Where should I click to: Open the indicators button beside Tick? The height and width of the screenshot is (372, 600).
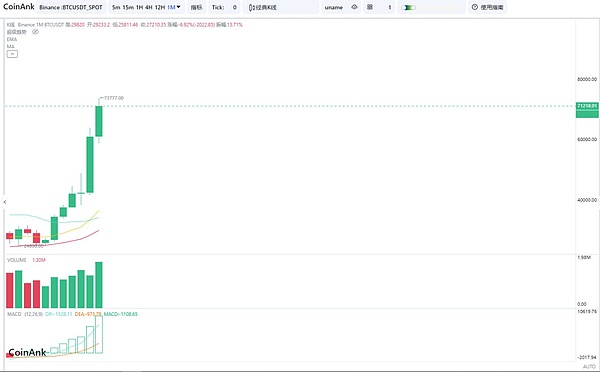(x=197, y=7)
